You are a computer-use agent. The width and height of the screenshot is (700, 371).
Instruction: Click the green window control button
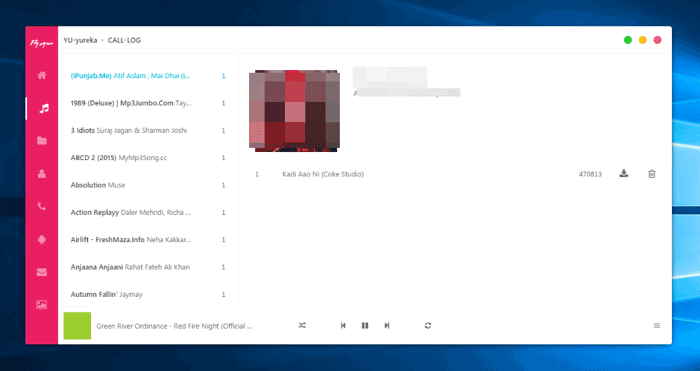pyautogui.click(x=628, y=40)
